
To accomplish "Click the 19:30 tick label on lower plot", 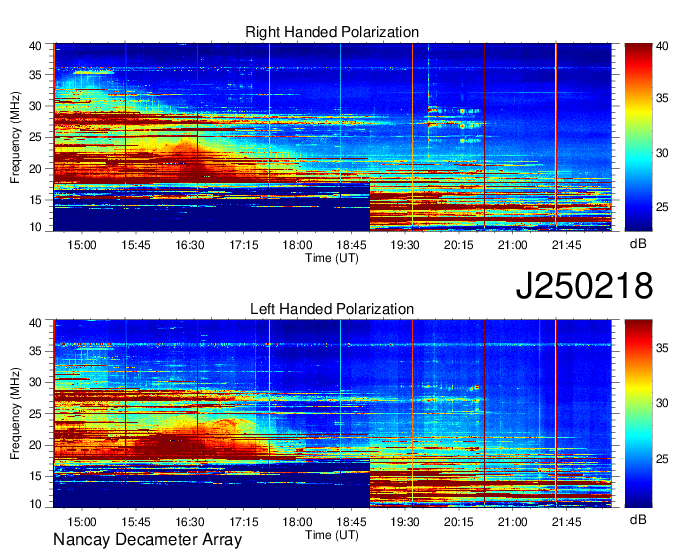I will point(405,521).
